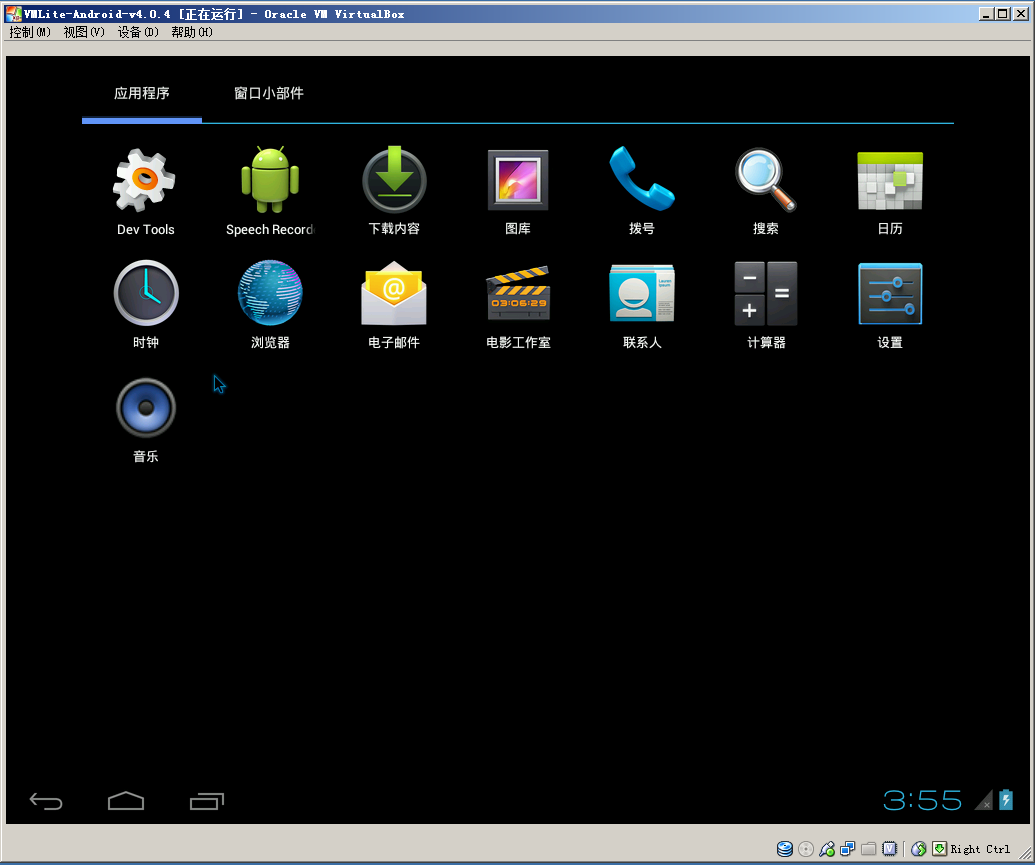Open 电影工作室 (Movie Studio)

pyautogui.click(x=518, y=293)
